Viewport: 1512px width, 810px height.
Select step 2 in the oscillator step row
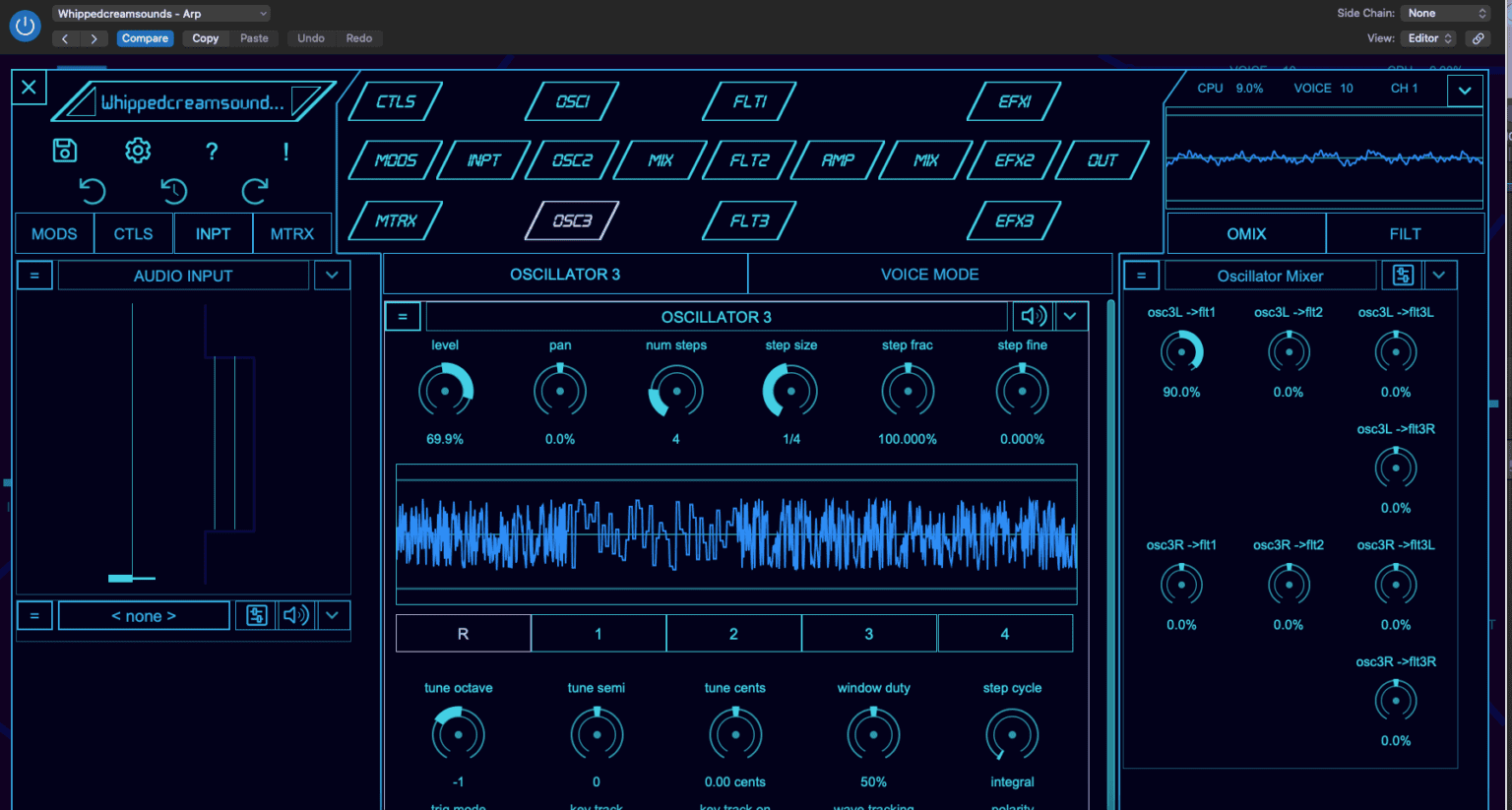733,633
